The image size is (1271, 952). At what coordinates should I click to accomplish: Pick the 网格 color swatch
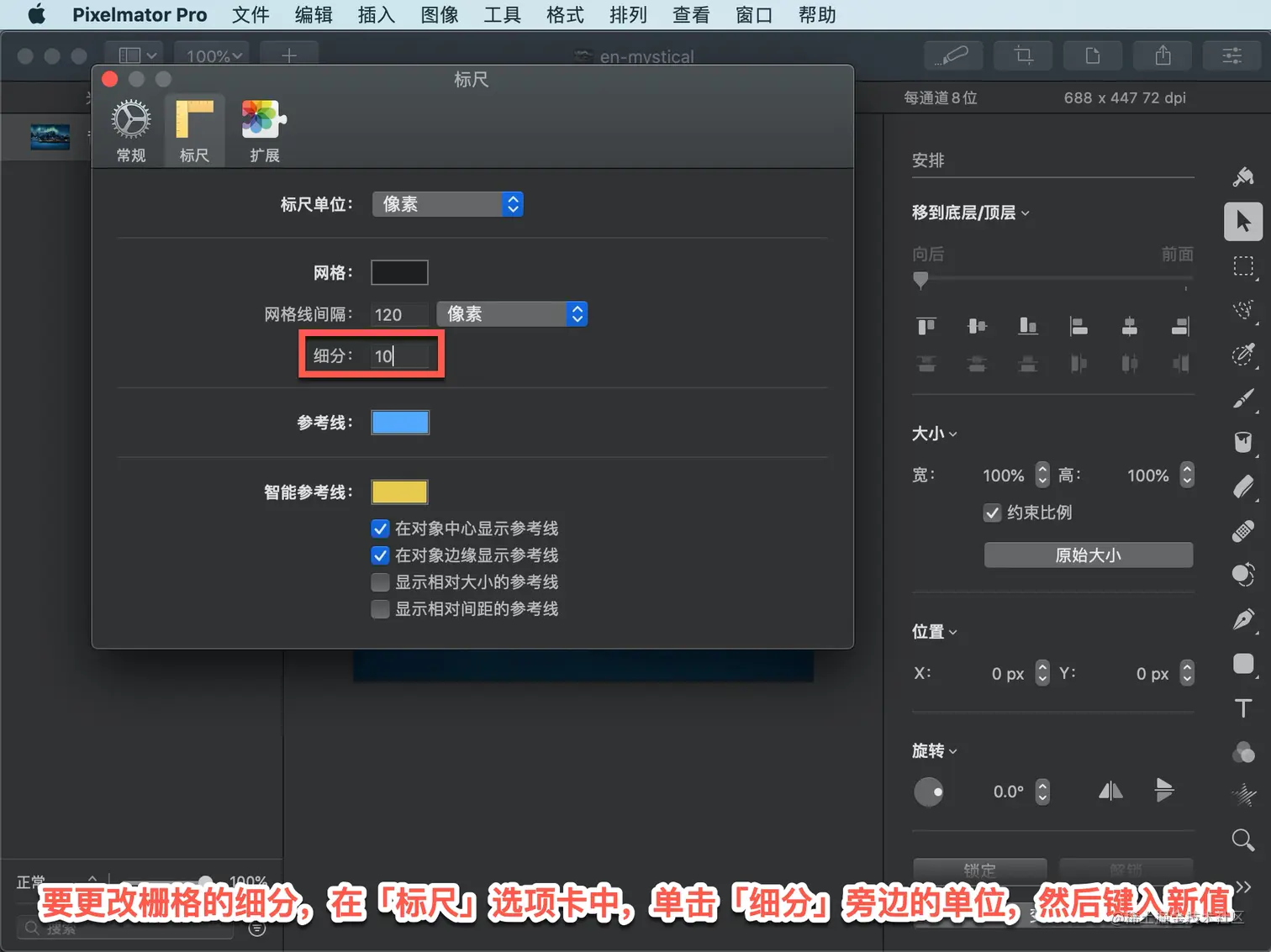pos(400,272)
